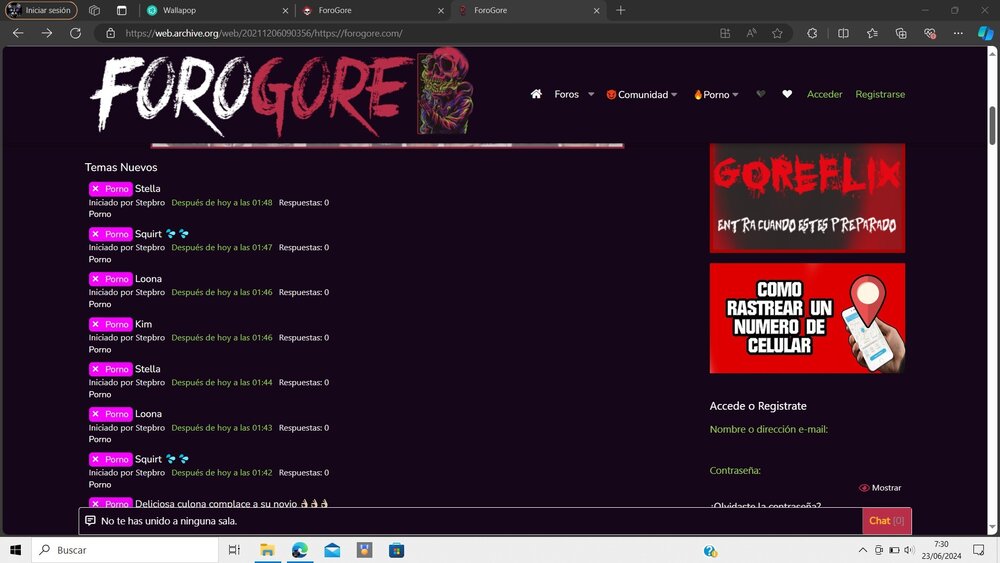Image resolution: width=1000 pixels, height=563 pixels.
Task: Click Acceder in the navigation bar
Action: point(825,94)
